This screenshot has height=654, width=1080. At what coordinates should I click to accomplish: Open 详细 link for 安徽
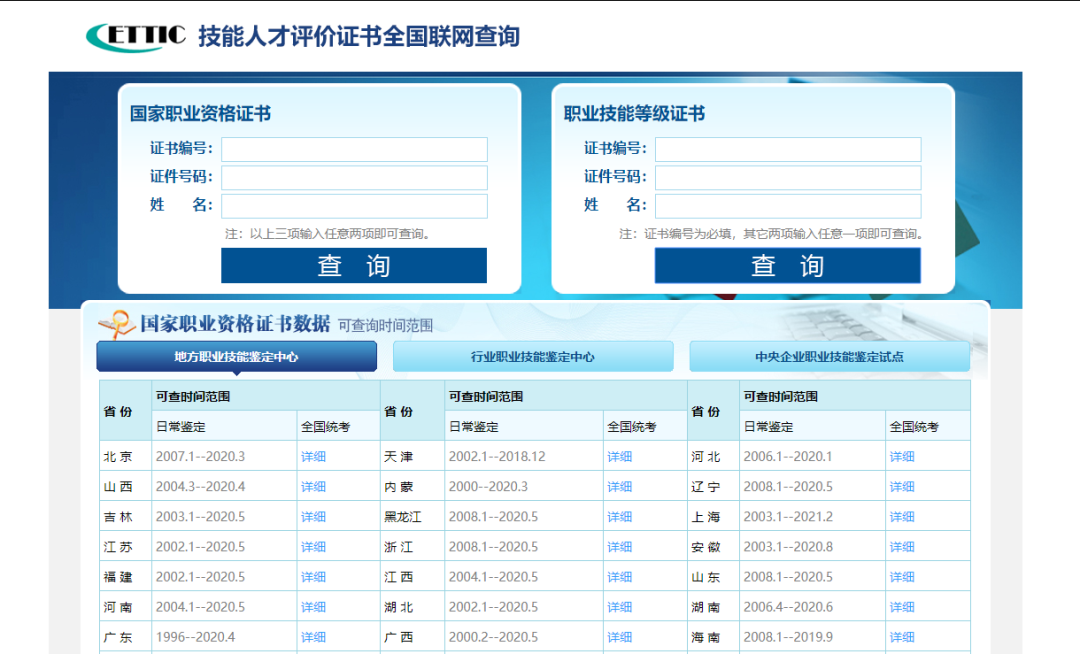click(x=902, y=547)
